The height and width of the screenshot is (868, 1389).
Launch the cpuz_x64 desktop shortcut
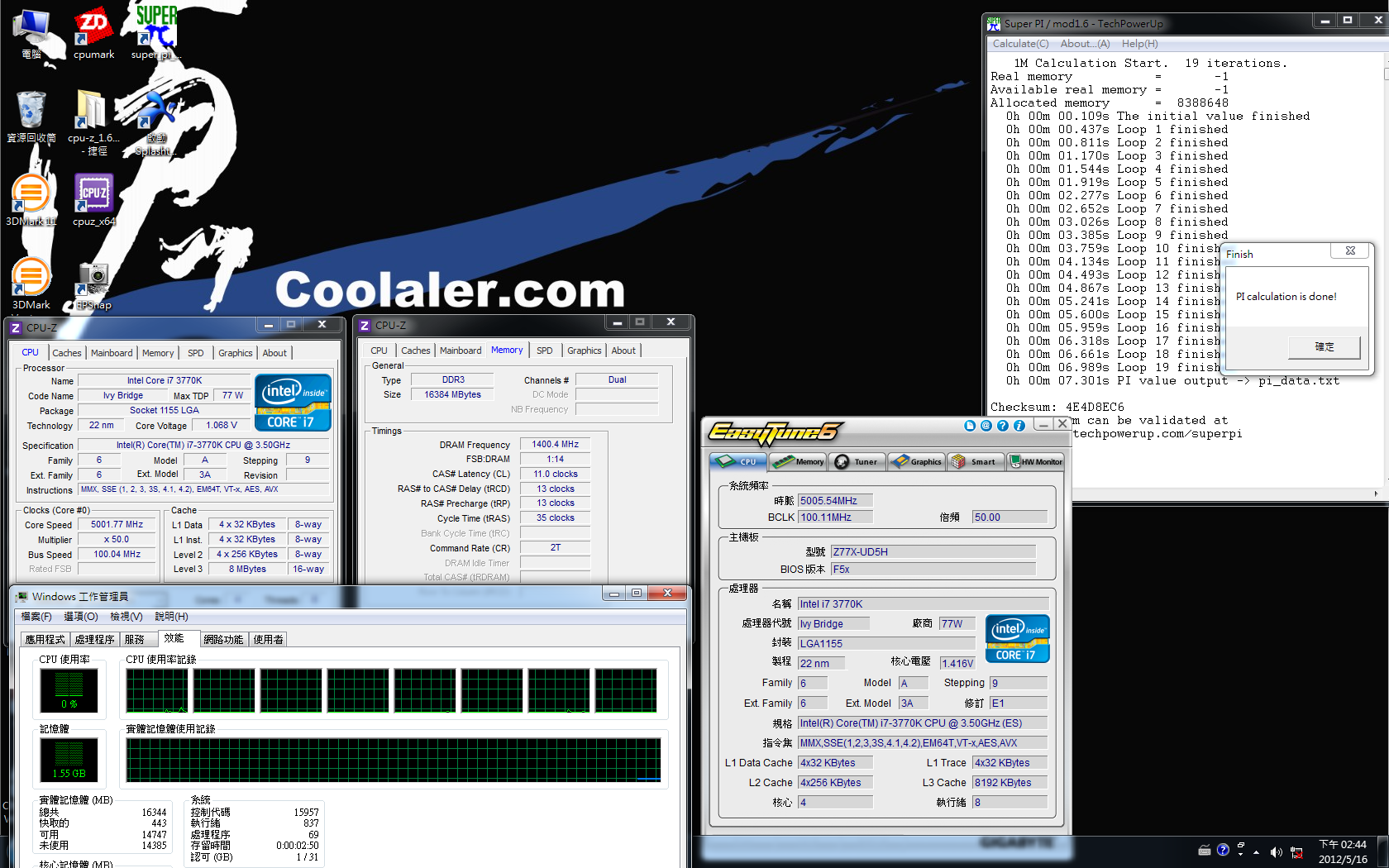click(93, 200)
